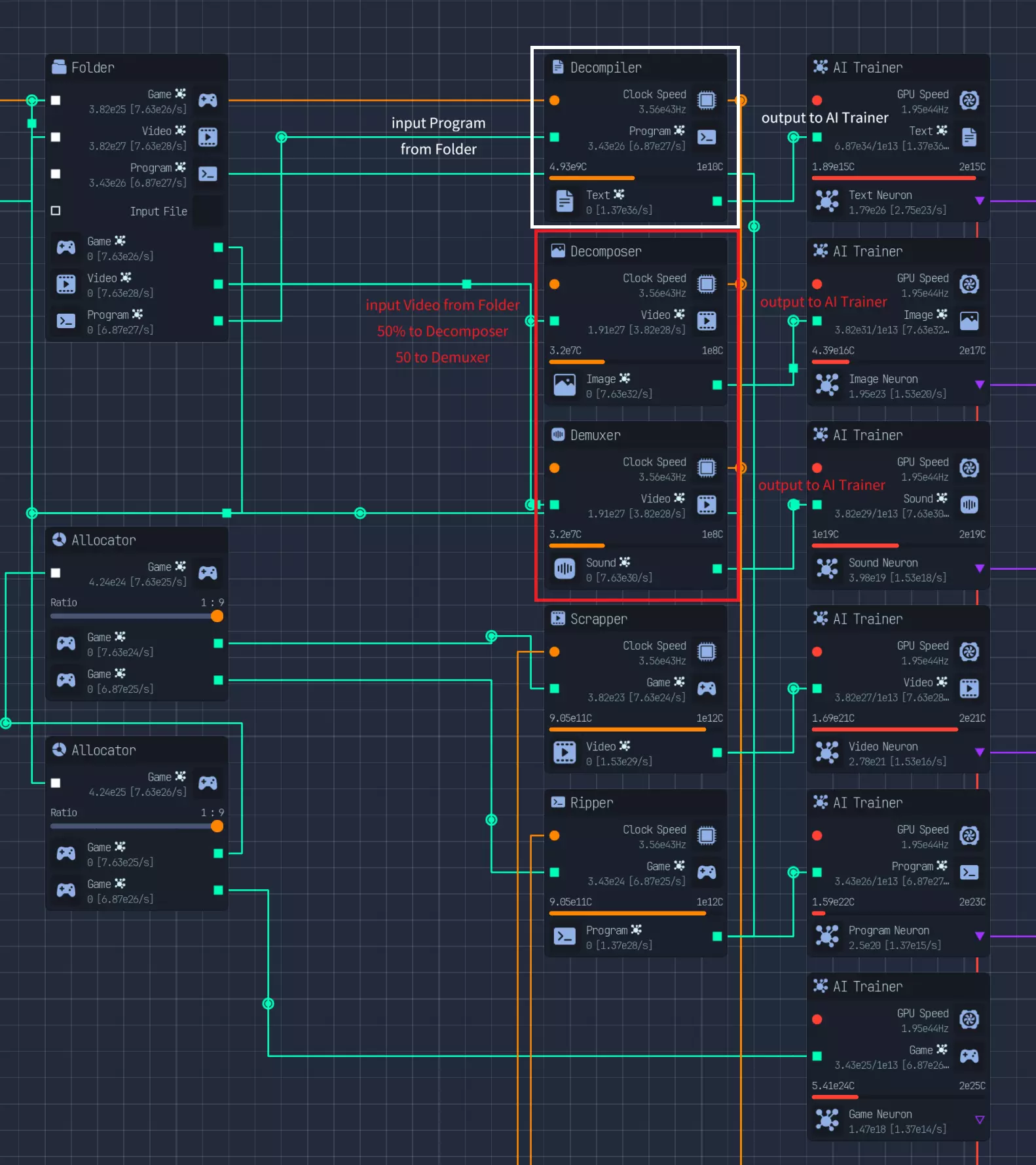The width and height of the screenshot is (1036, 1165).
Task: Click the Game controller icon in the Scrapper input
Action: coord(707,688)
